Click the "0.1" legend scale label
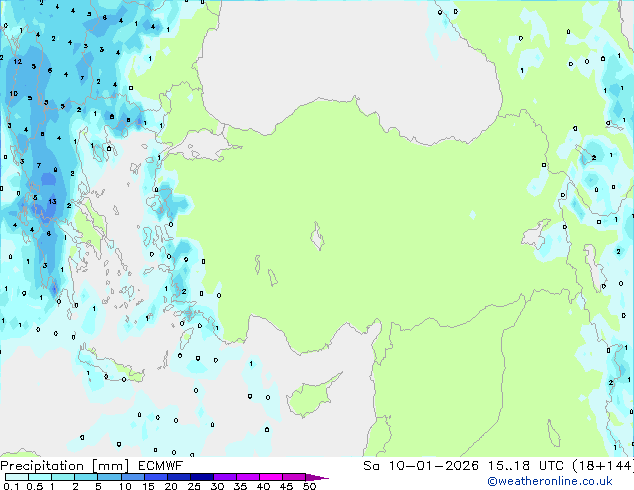 [x=11, y=486]
